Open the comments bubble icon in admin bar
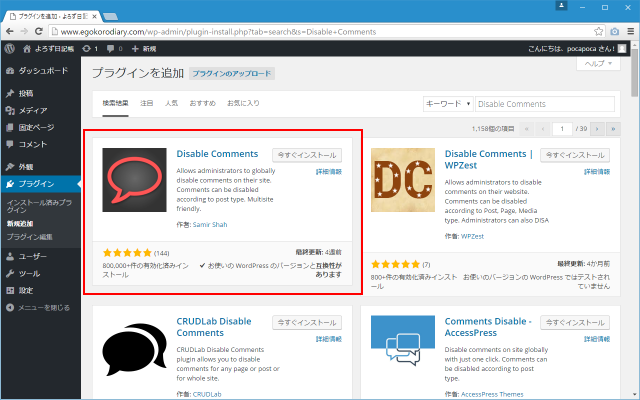The image size is (640, 400). coord(114,49)
